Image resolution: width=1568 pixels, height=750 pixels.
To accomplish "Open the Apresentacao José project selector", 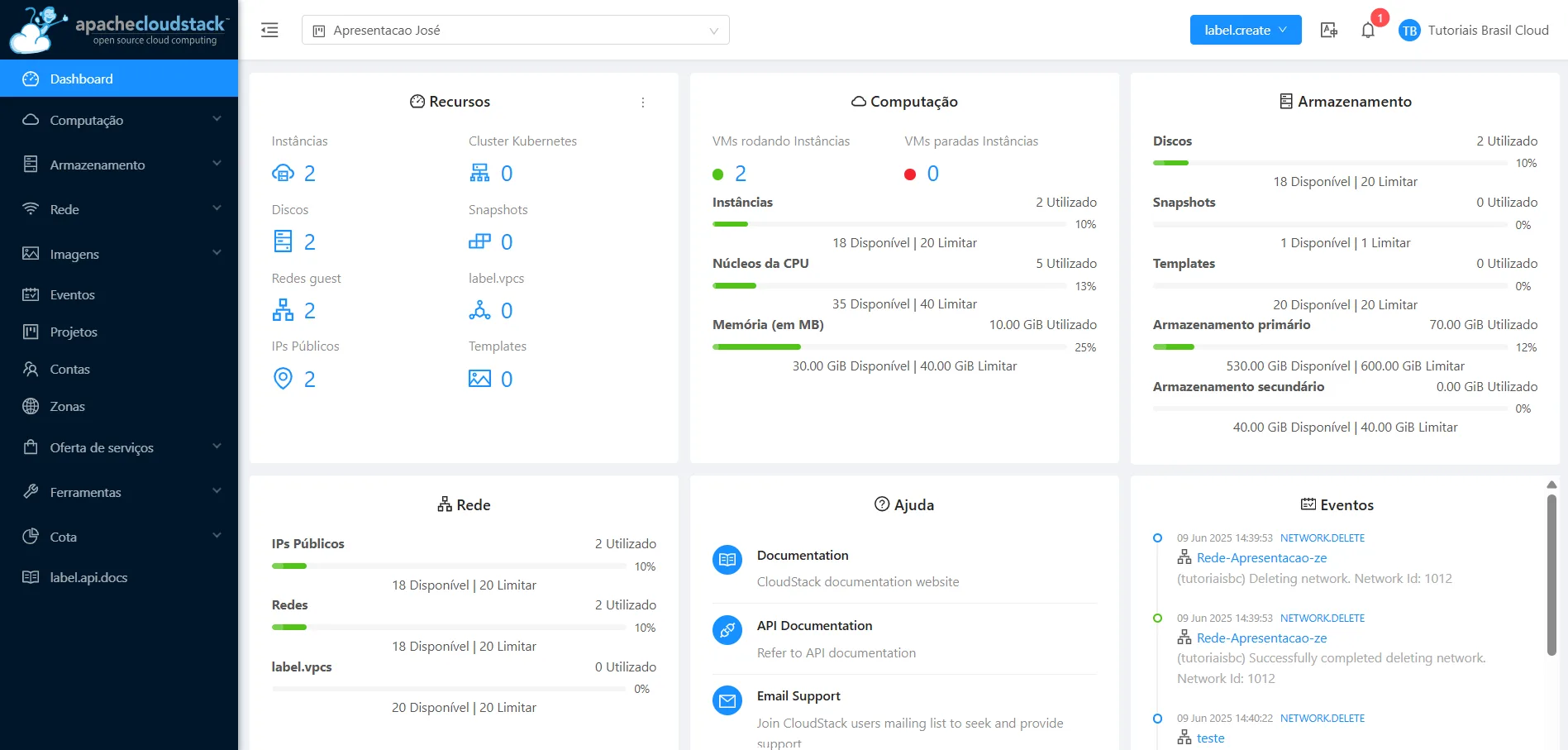I will click(x=516, y=31).
